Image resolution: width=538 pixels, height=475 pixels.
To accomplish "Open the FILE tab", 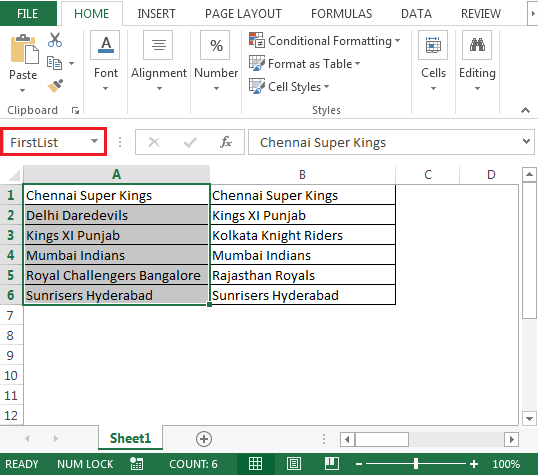I will coord(28,13).
